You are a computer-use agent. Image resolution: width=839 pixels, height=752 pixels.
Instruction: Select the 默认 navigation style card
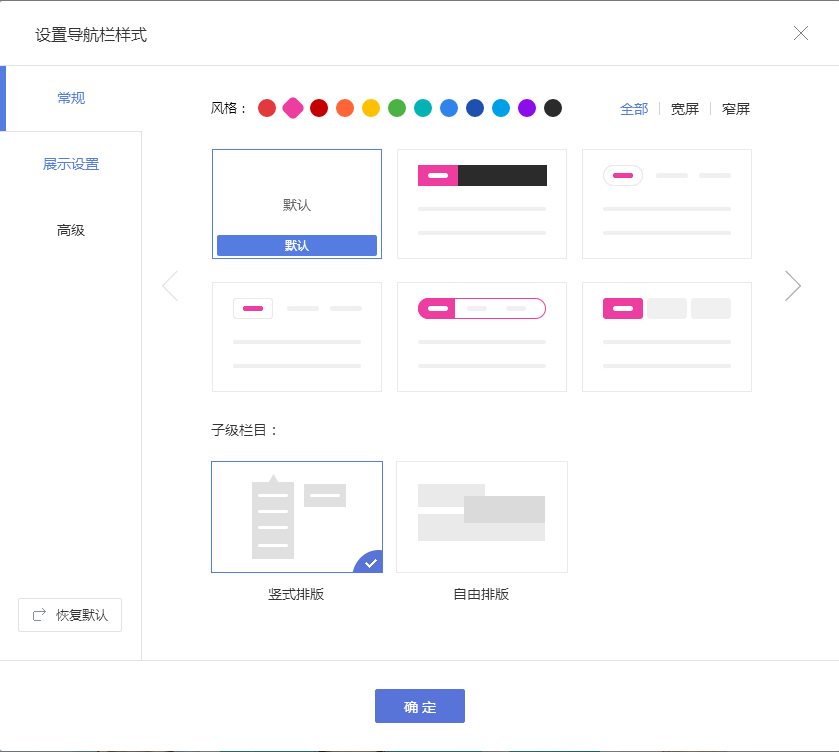click(297, 204)
